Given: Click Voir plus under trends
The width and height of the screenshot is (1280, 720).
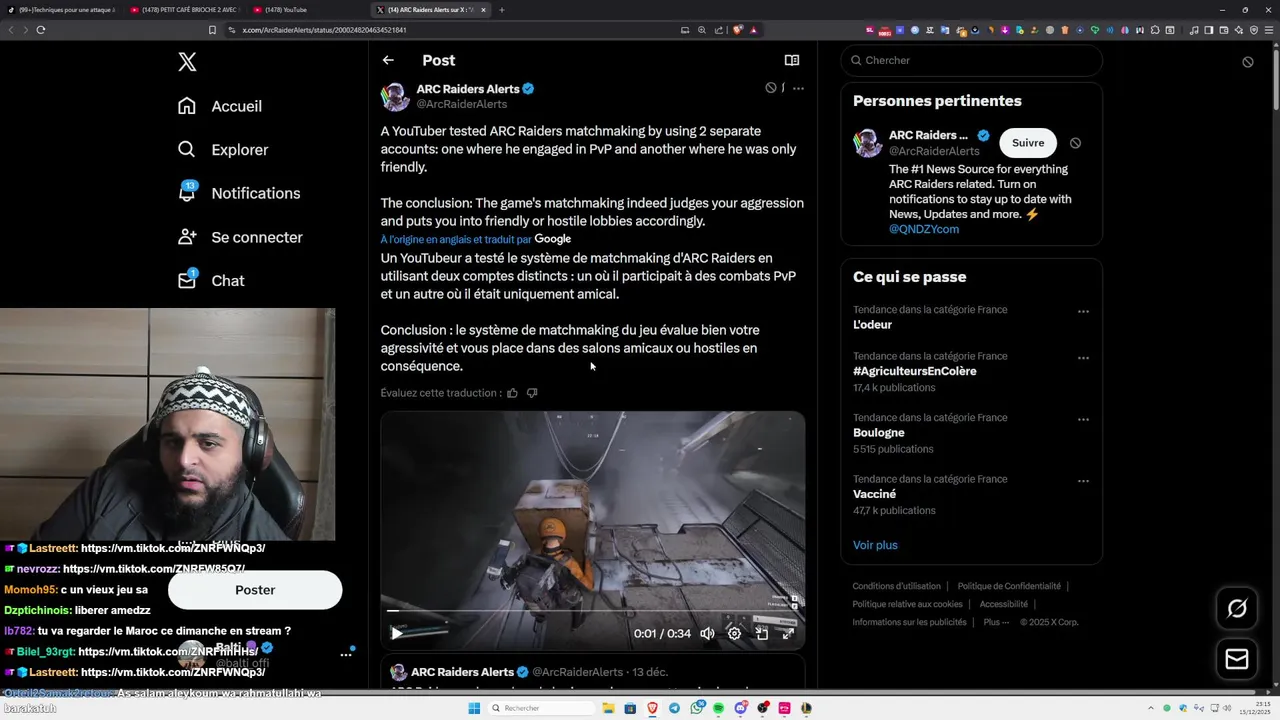Looking at the screenshot, I should tap(875, 545).
